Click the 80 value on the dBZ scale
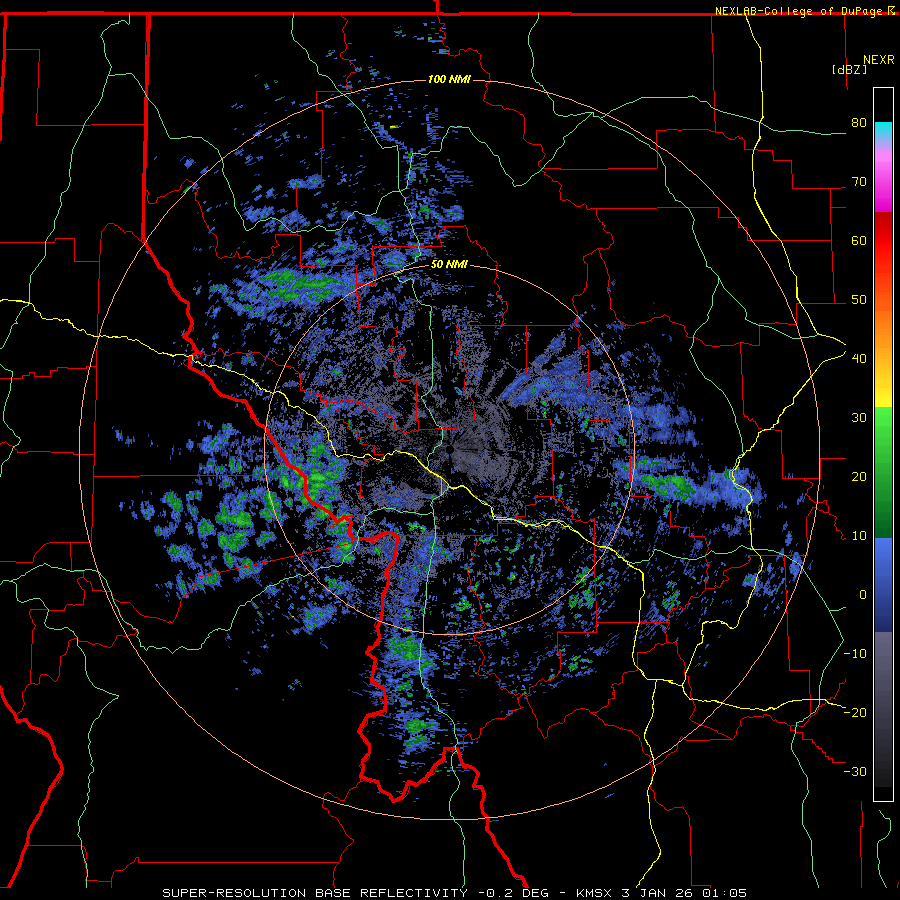900x900 pixels. click(x=859, y=123)
